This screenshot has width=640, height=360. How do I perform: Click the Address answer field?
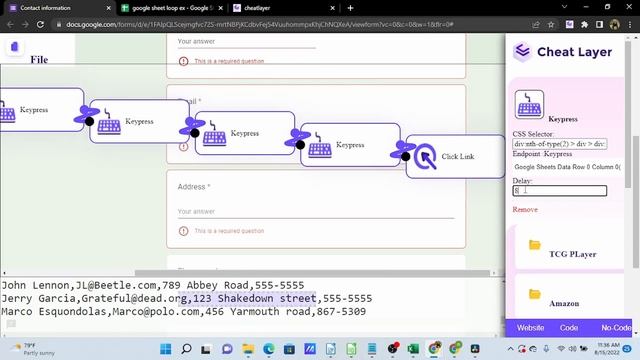point(316,212)
